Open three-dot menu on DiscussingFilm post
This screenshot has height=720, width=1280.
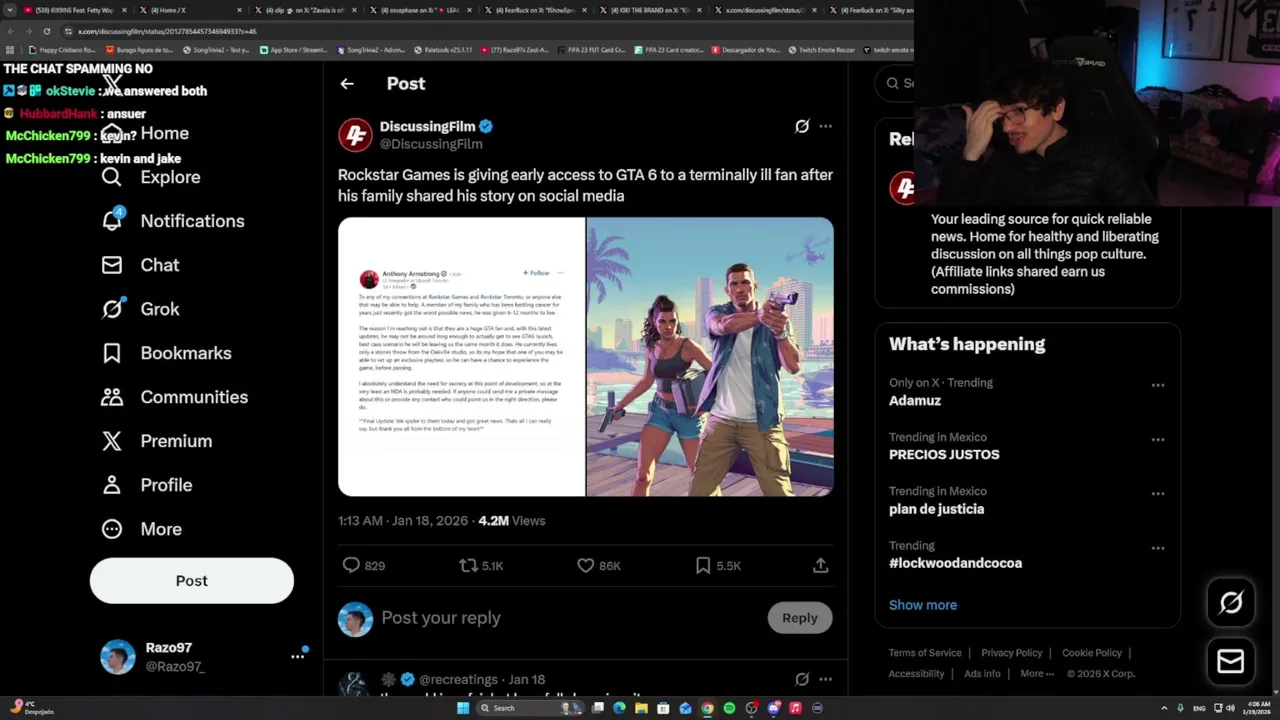click(825, 126)
